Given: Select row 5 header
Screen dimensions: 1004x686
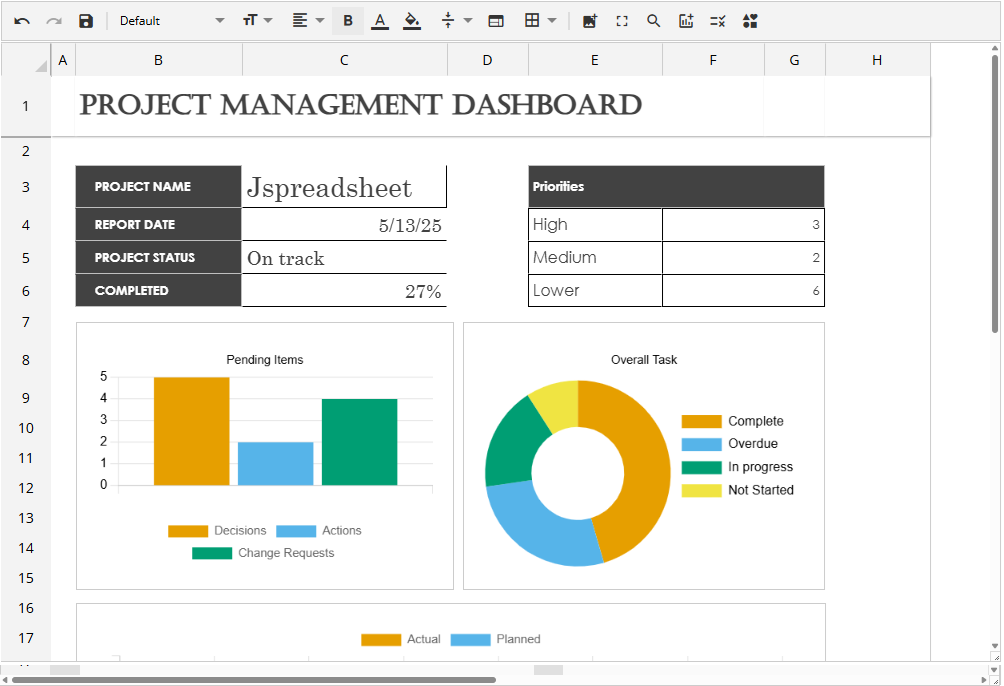Looking at the screenshot, I should click(25, 258).
